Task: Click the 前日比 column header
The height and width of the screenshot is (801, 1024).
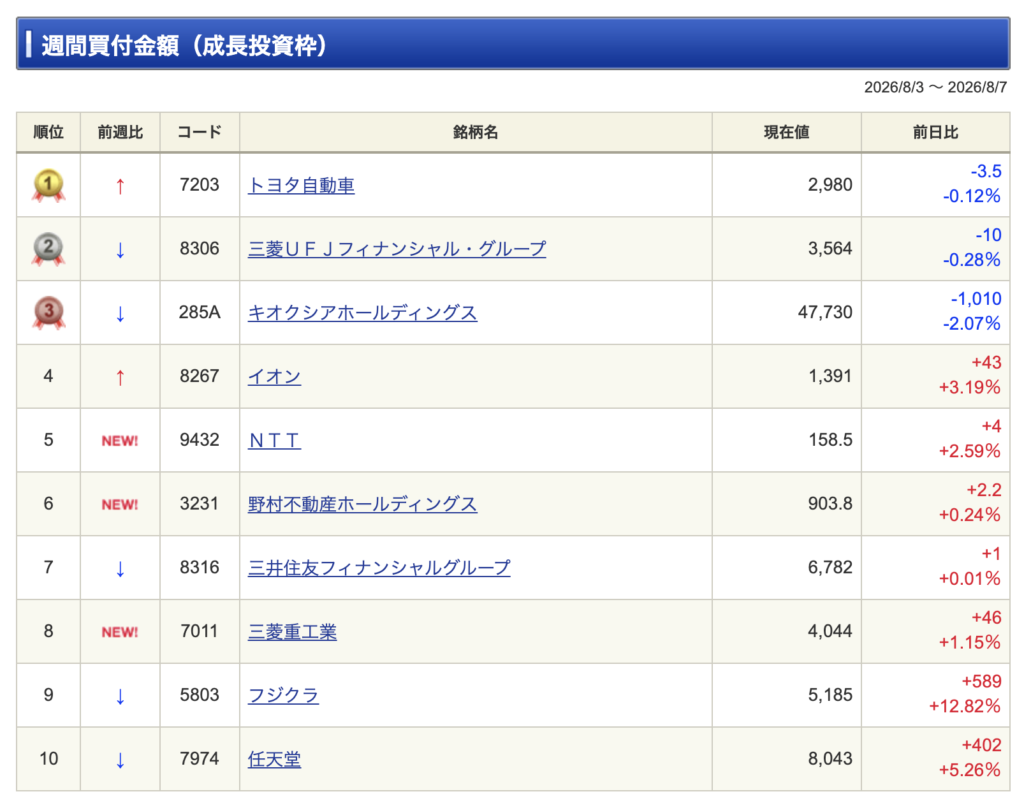Action: pyautogui.click(x=935, y=133)
